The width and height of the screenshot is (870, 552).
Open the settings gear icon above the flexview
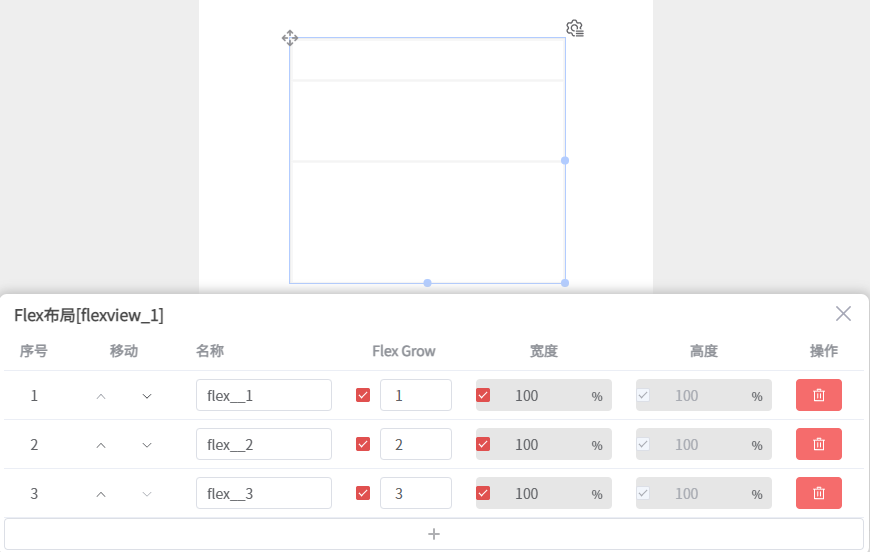tap(575, 28)
